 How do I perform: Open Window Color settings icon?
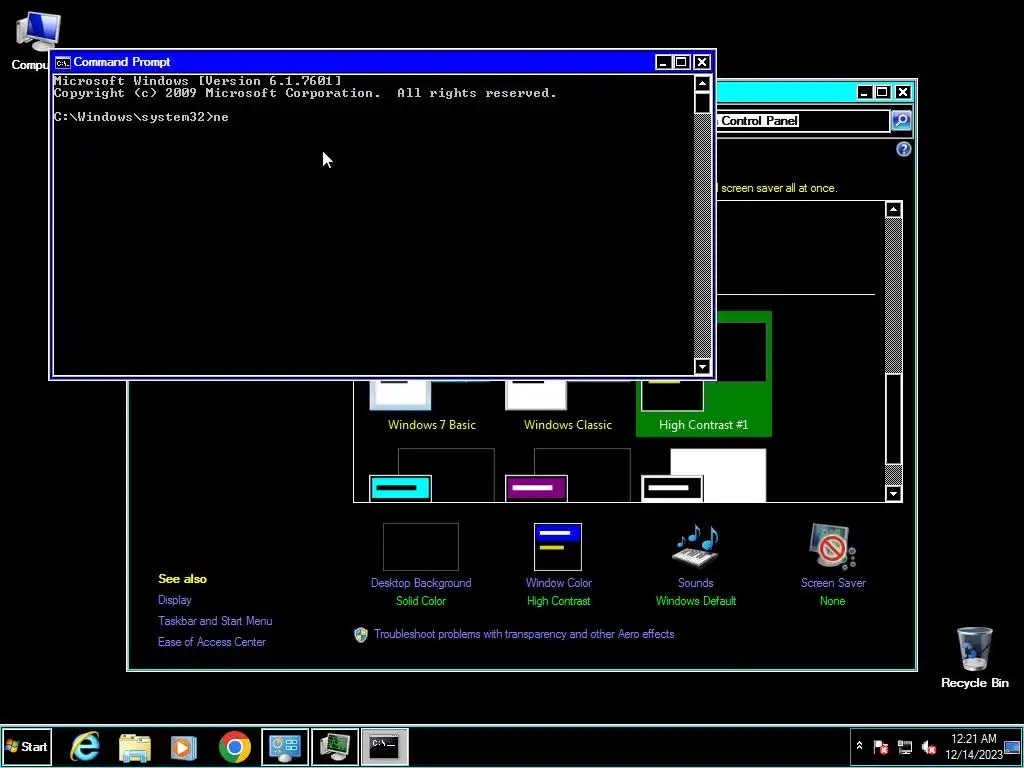558,547
